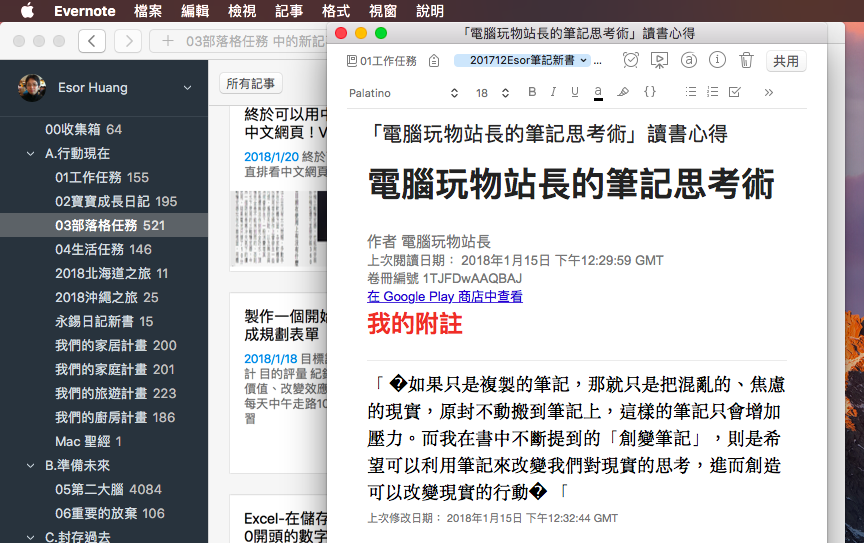Screen dimensions: 864x543
Task: Open the 2018北海道之旅 notebook
Action: (104, 273)
